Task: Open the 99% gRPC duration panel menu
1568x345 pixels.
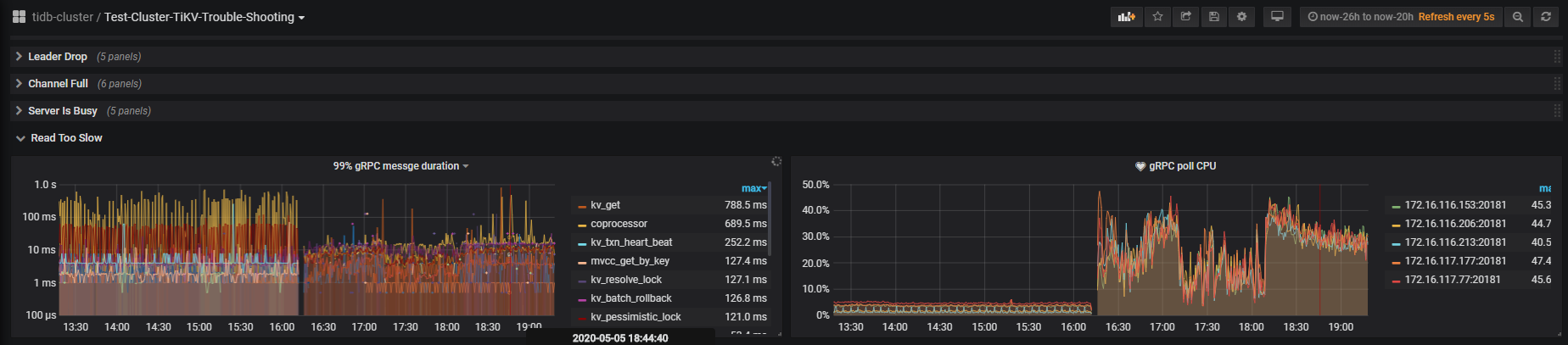Action: tap(400, 166)
